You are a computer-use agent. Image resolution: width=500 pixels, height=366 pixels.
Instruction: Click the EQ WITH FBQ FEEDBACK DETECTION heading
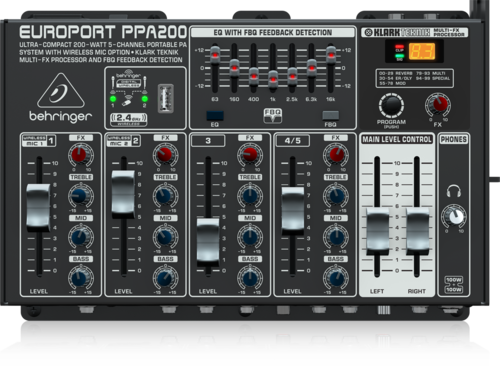pos(273,32)
